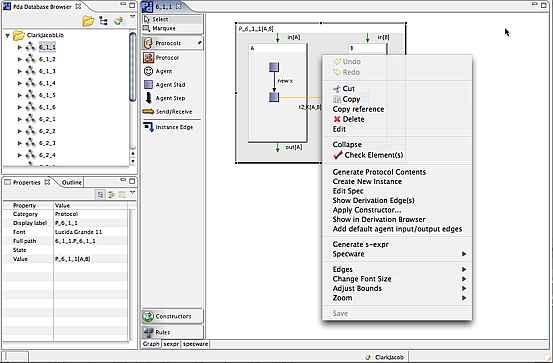Open folder icon in Database Browser toolbar

click(88, 21)
